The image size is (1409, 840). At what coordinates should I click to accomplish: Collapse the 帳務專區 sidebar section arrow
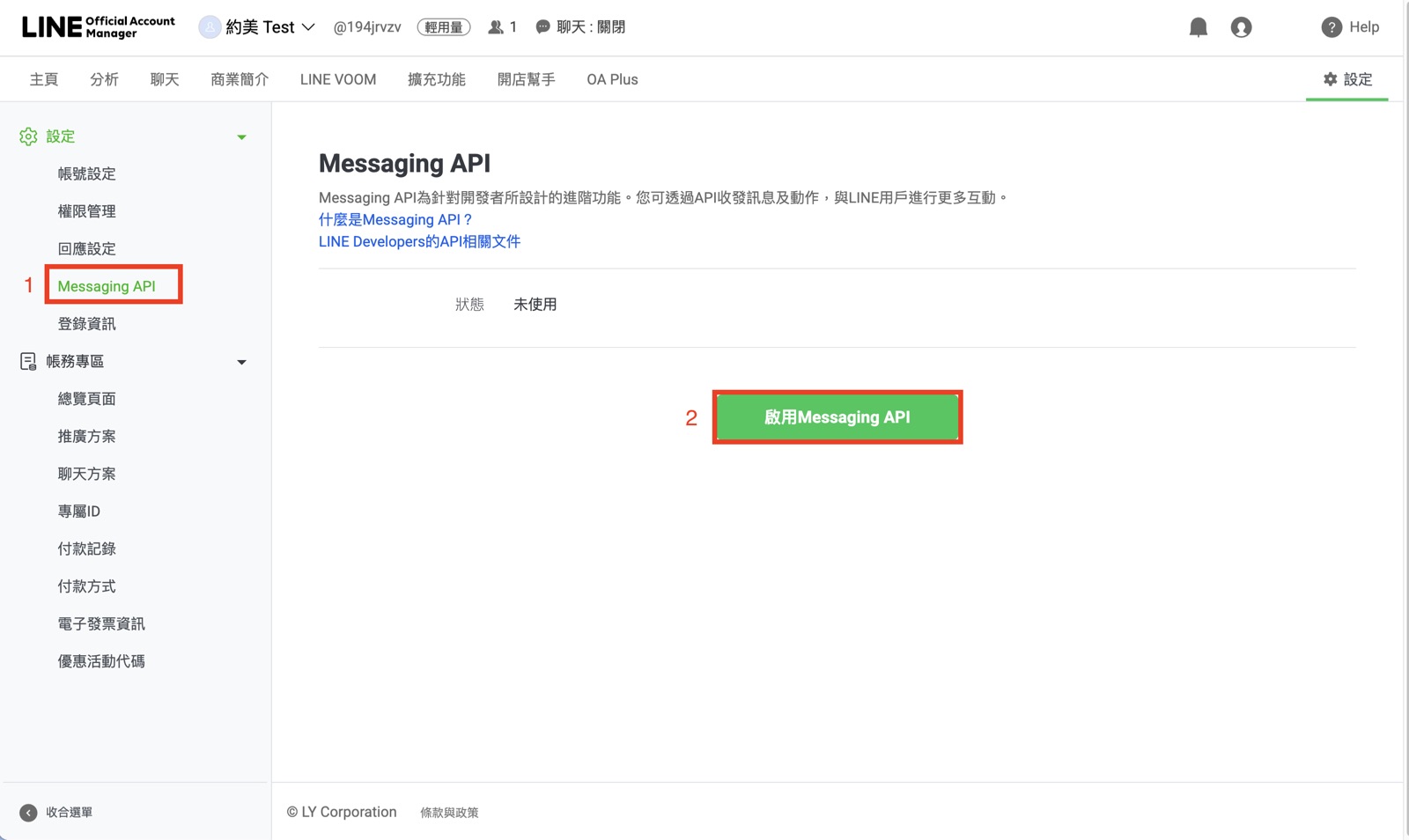click(241, 363)
